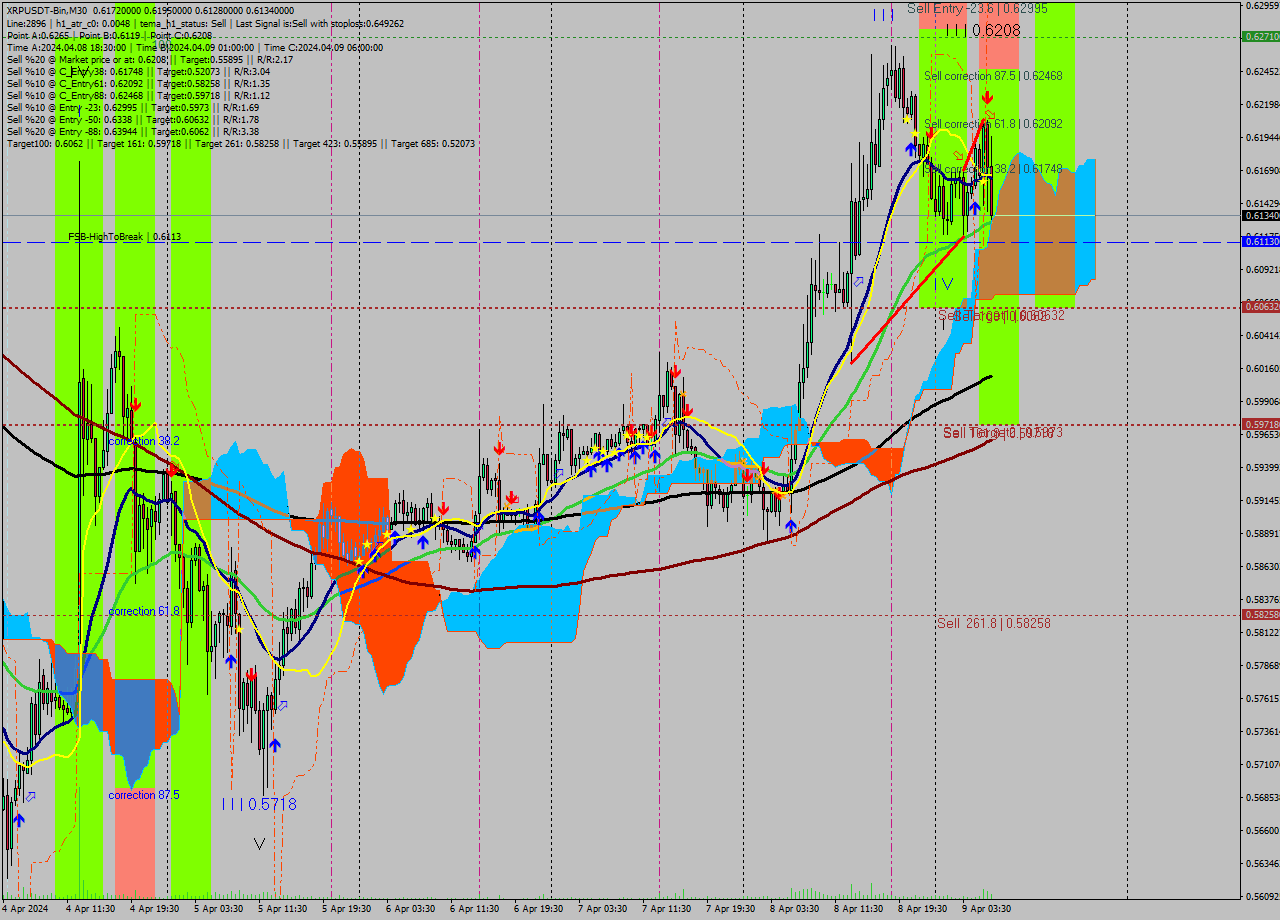
Task: Select the 'Target100: 0.6062' targets line
Action: pos(240,143)
